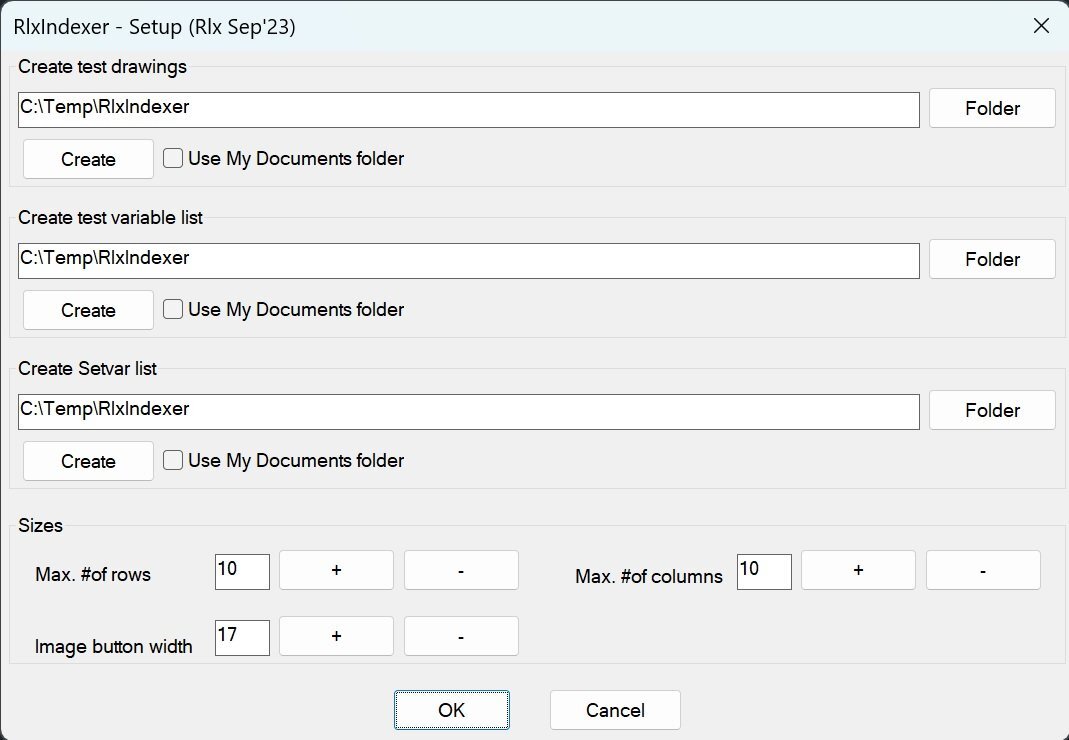Toggle My Documents folder for Setvar list
The height and width of the screenshot is (740, 1069).
(173, 461)
